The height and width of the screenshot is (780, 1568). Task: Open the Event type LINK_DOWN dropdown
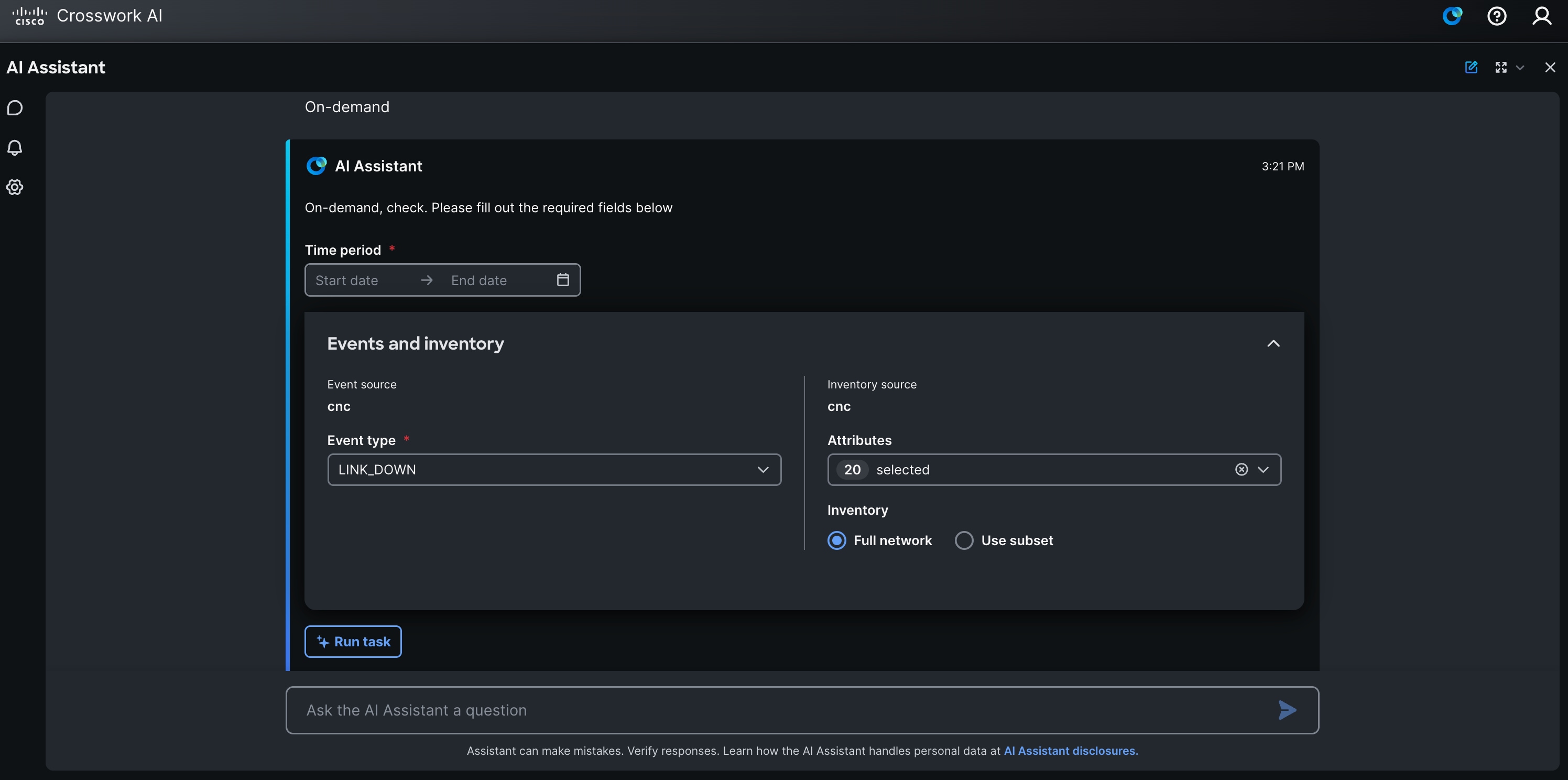pyautogui.click(x=554, y=470)
